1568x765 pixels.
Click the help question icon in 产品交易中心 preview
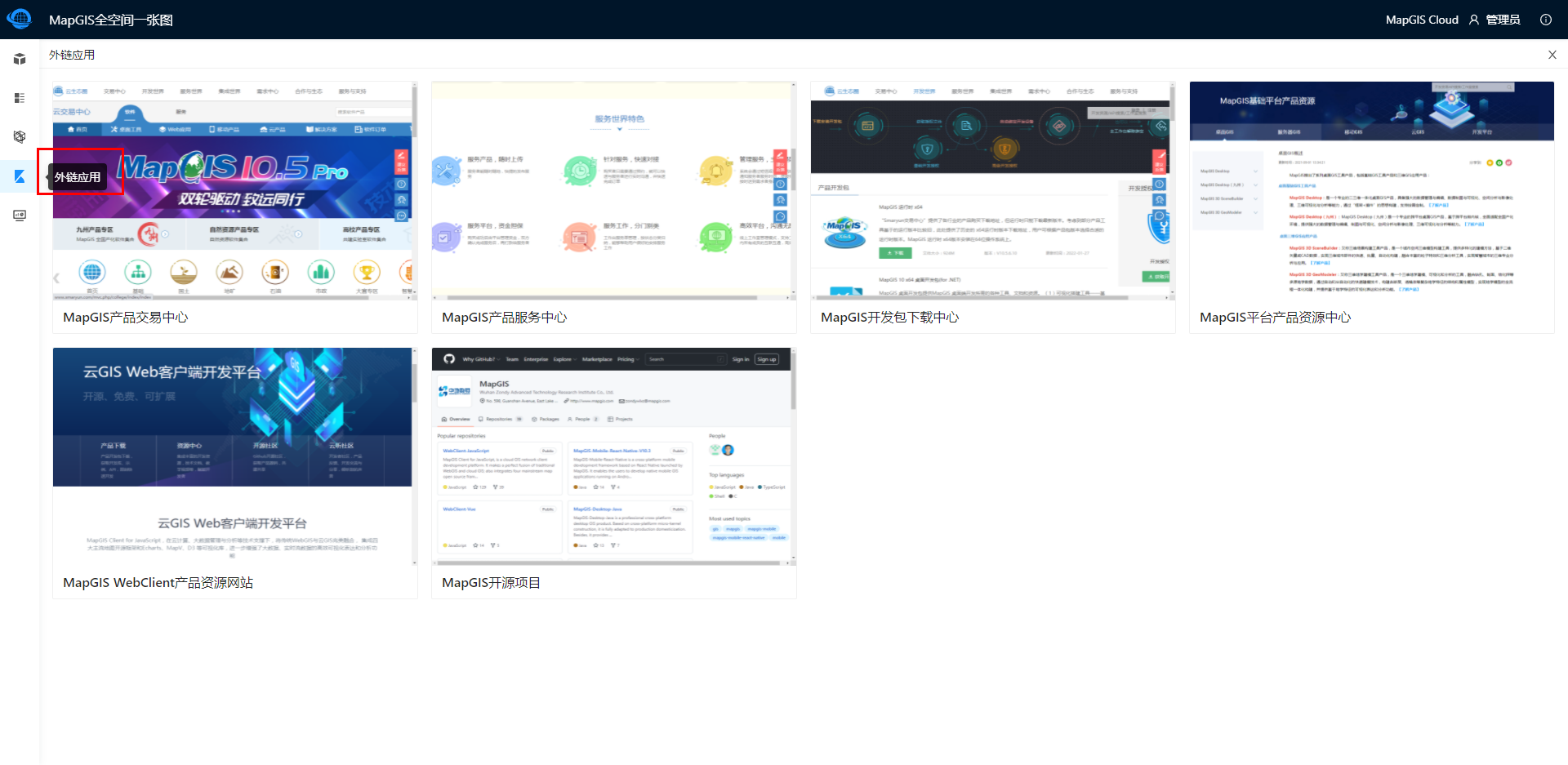click(x=401, y=185)
